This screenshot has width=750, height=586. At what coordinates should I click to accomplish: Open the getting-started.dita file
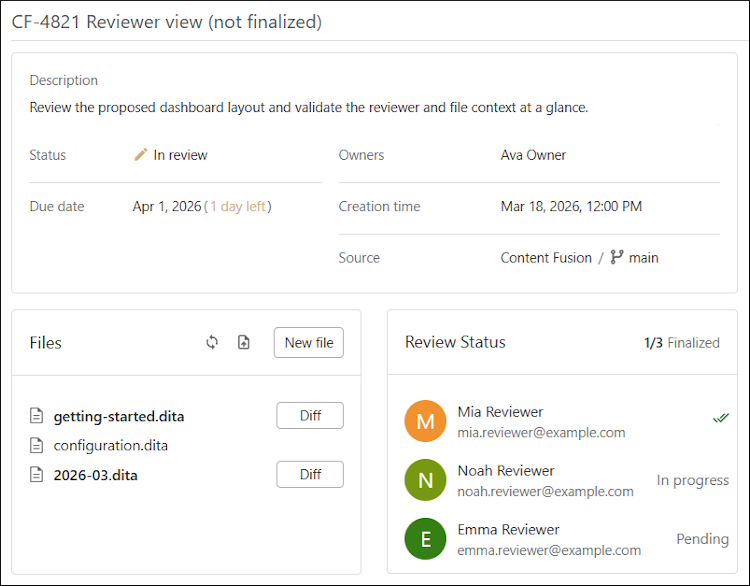point(118,416)
